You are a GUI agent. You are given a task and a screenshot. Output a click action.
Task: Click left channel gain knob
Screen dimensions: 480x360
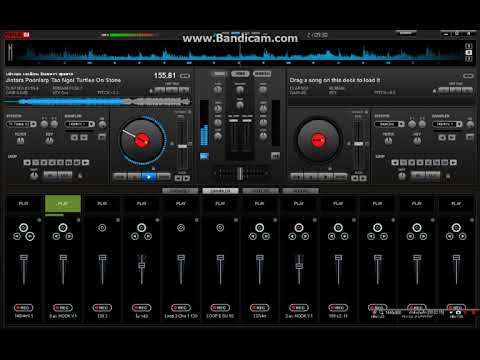click(x=218, y=90)
